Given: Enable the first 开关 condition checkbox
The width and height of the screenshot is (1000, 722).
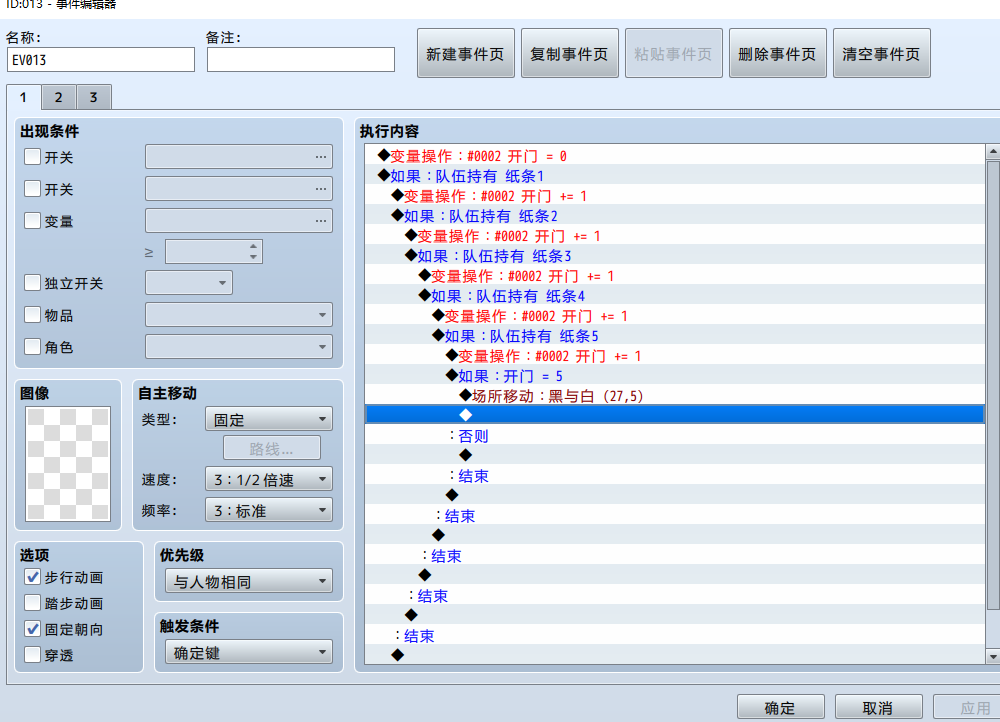Looking at the screenshot, I should coord(33,156).
